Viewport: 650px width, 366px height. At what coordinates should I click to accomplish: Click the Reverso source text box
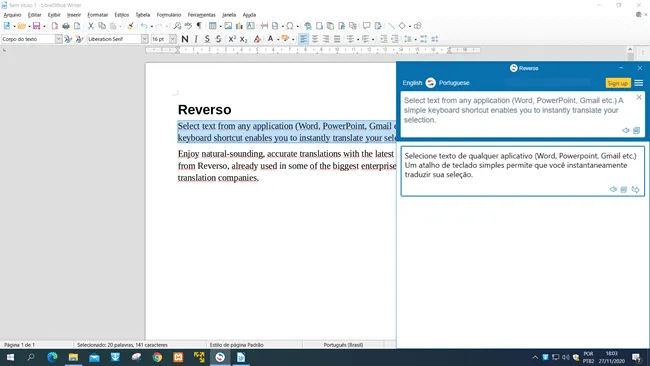point(522,114)
